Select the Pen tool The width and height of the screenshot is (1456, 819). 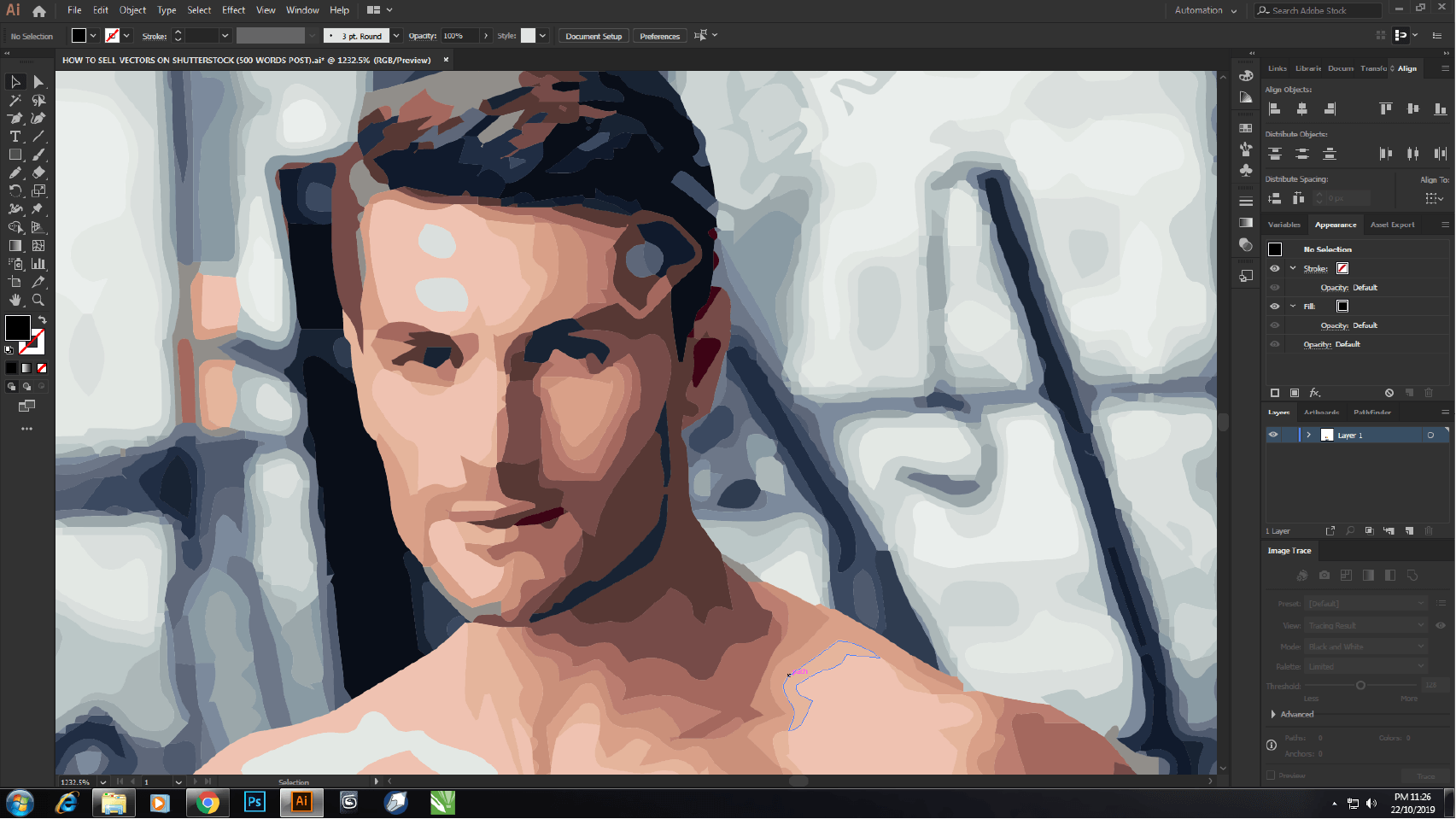tap(15, 119)
